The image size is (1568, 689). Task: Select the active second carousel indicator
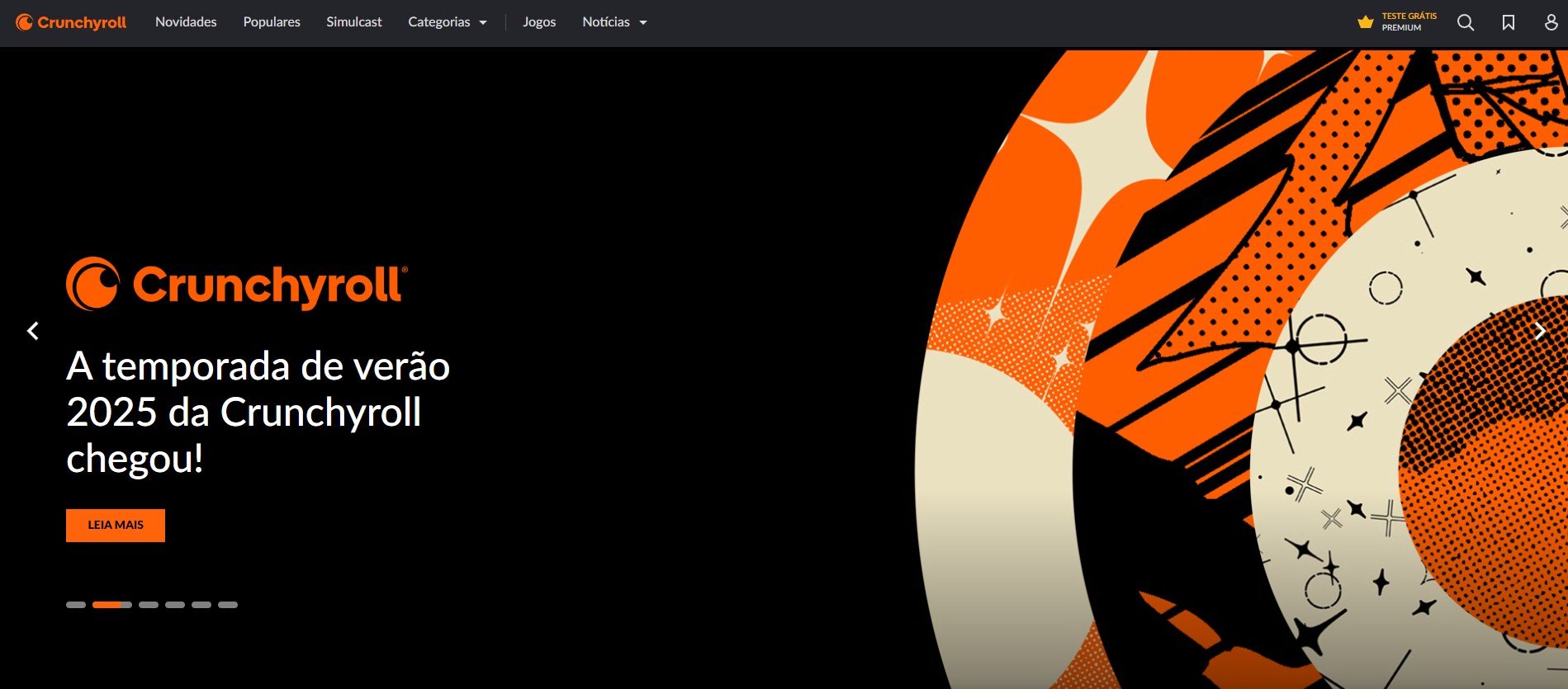[x=112, y=605]
